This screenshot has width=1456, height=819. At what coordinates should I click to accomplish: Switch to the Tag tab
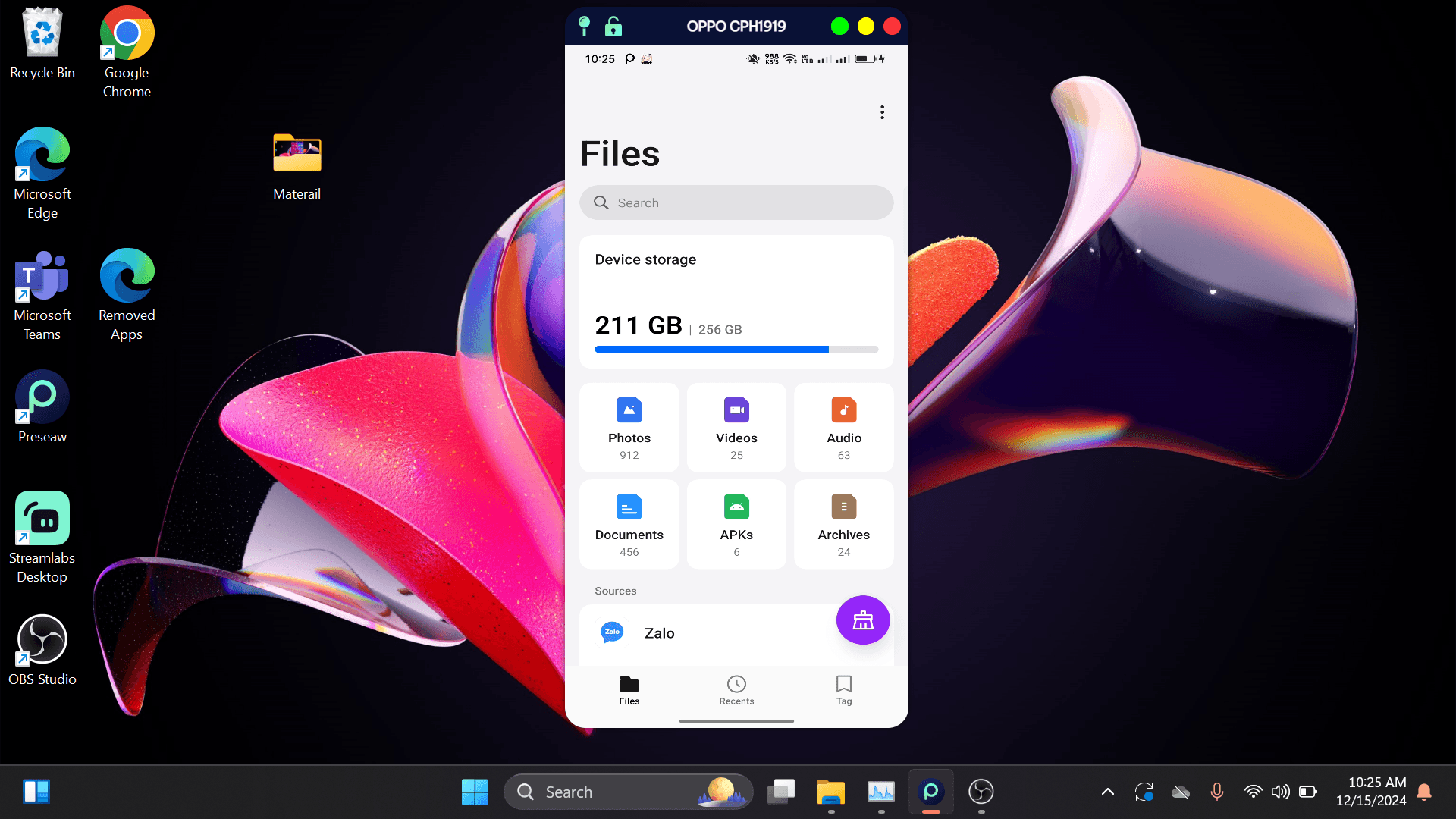[x=844, y=689]
